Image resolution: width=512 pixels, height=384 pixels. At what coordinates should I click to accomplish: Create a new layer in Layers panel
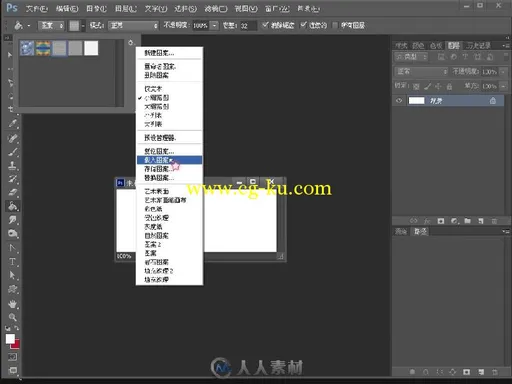coord(481,221)
